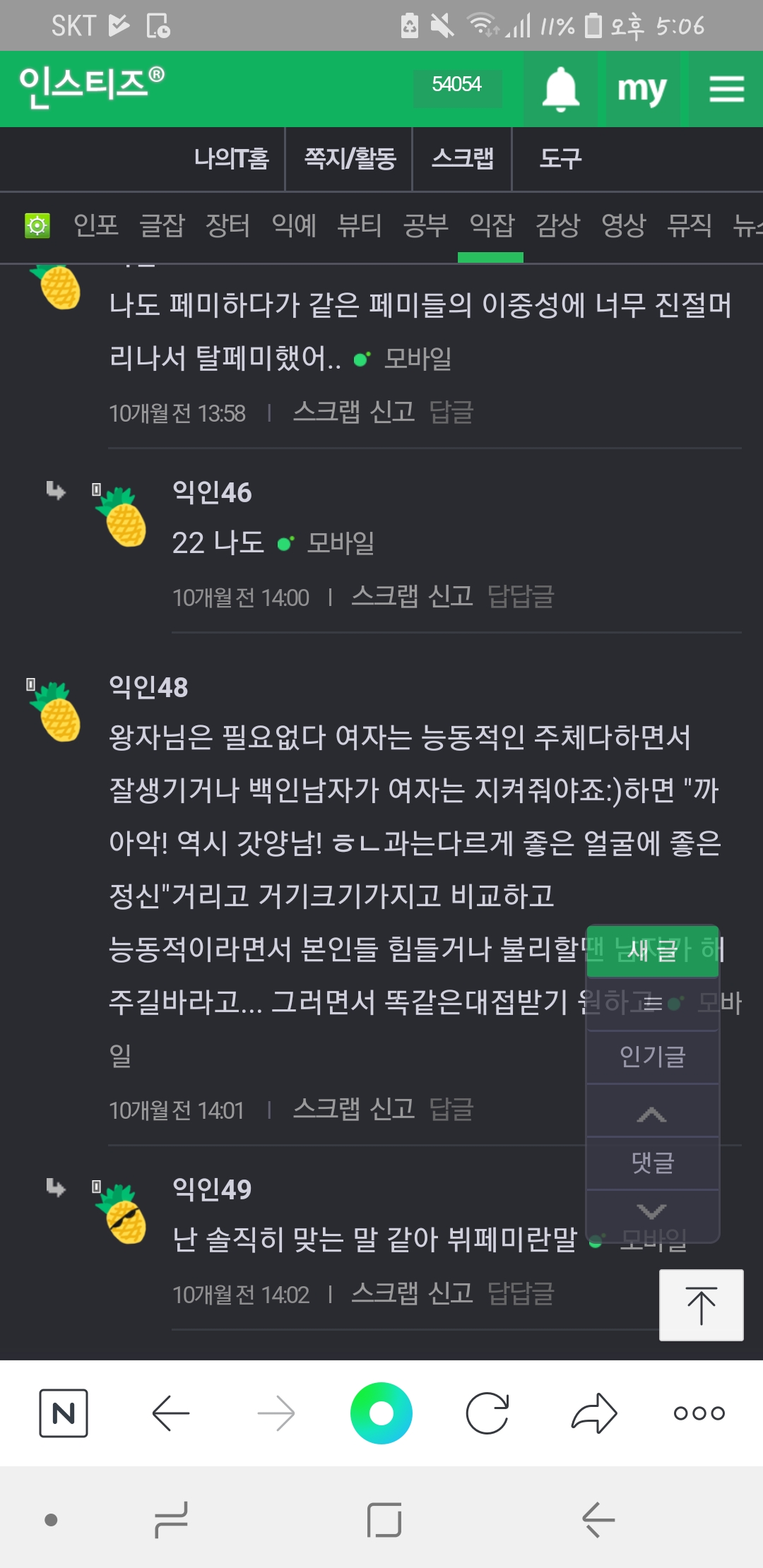
Task: Select the 스크랩 menu item
Action: (x=463, y=158)
